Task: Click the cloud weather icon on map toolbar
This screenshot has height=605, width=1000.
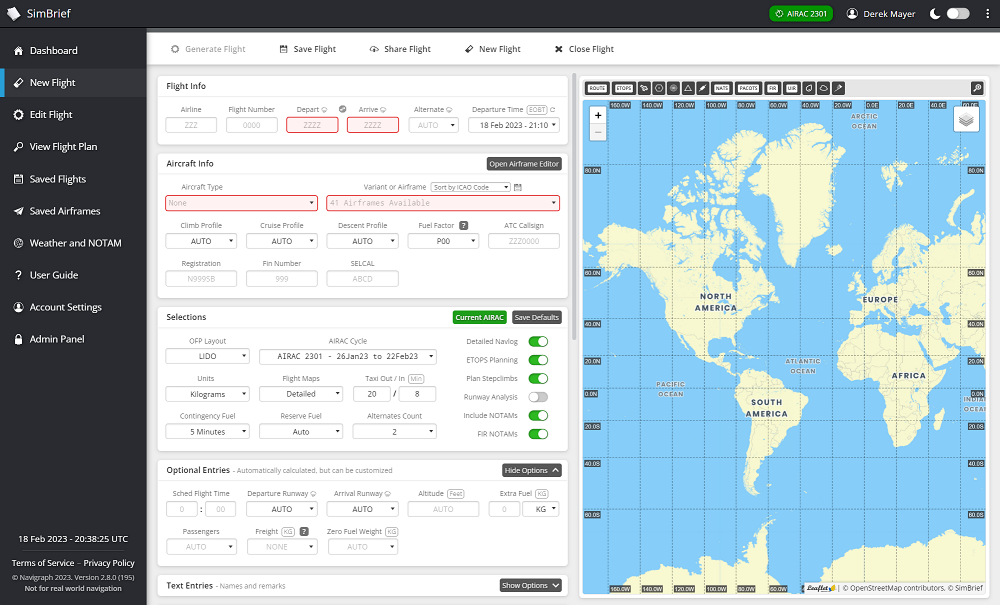Action: click(823, 89)
